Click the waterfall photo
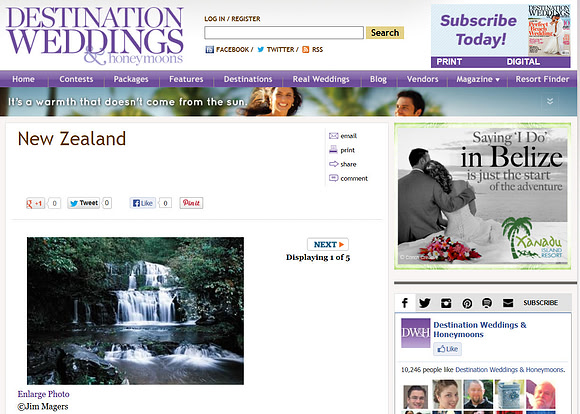 point(135,311)
